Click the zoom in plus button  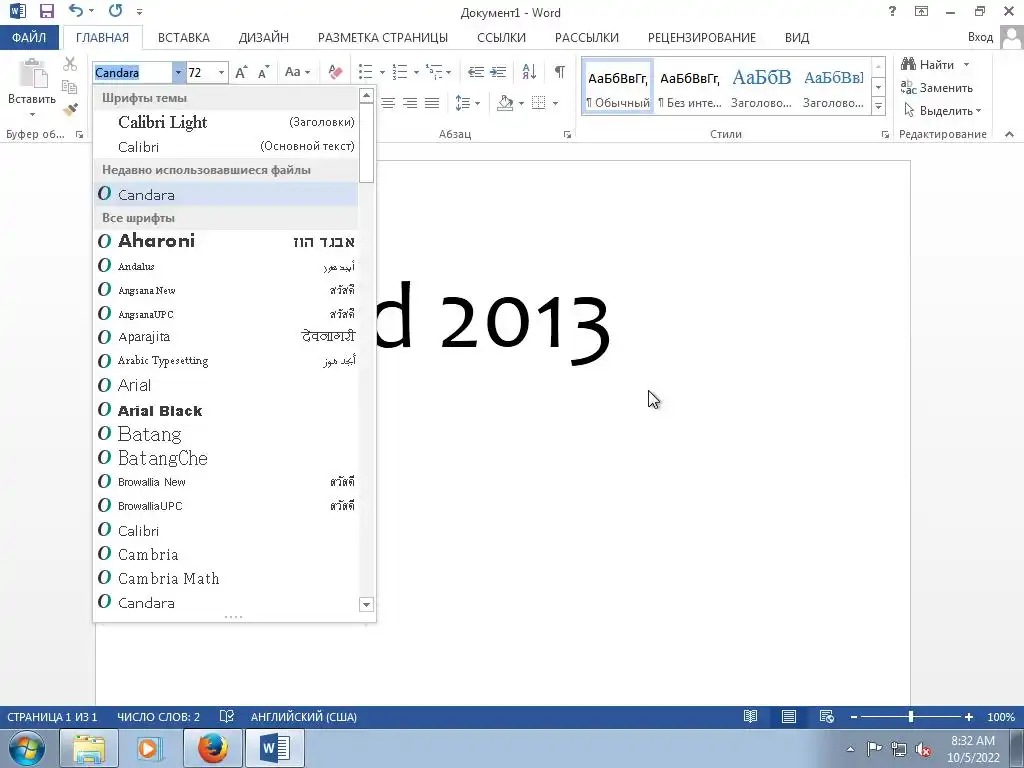tap(968, 716)
